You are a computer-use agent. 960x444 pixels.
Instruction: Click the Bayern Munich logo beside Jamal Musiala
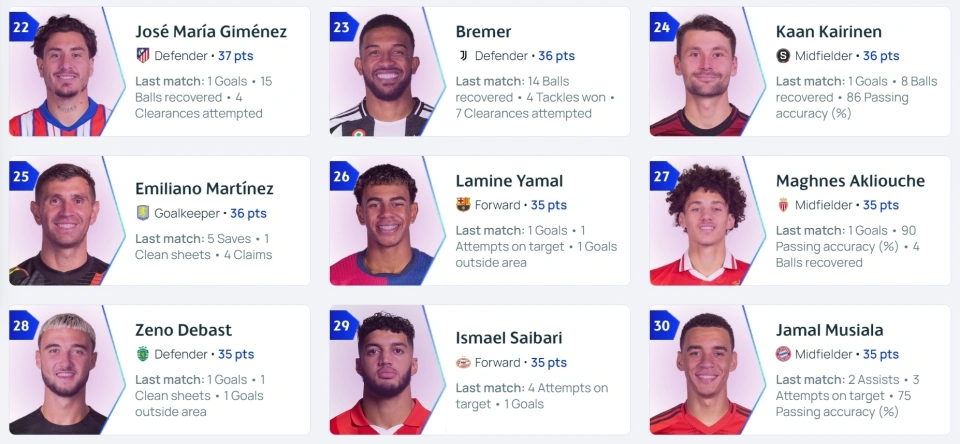click(x=783, y=354)
